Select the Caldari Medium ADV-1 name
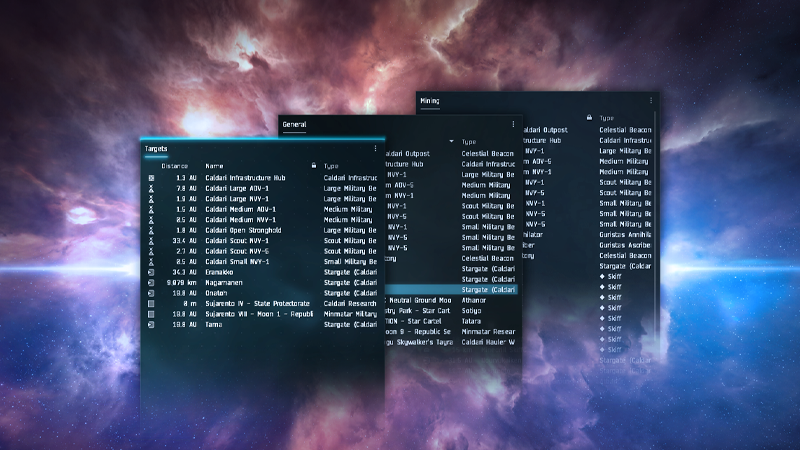Screen dimensions: 800x450 240,209
